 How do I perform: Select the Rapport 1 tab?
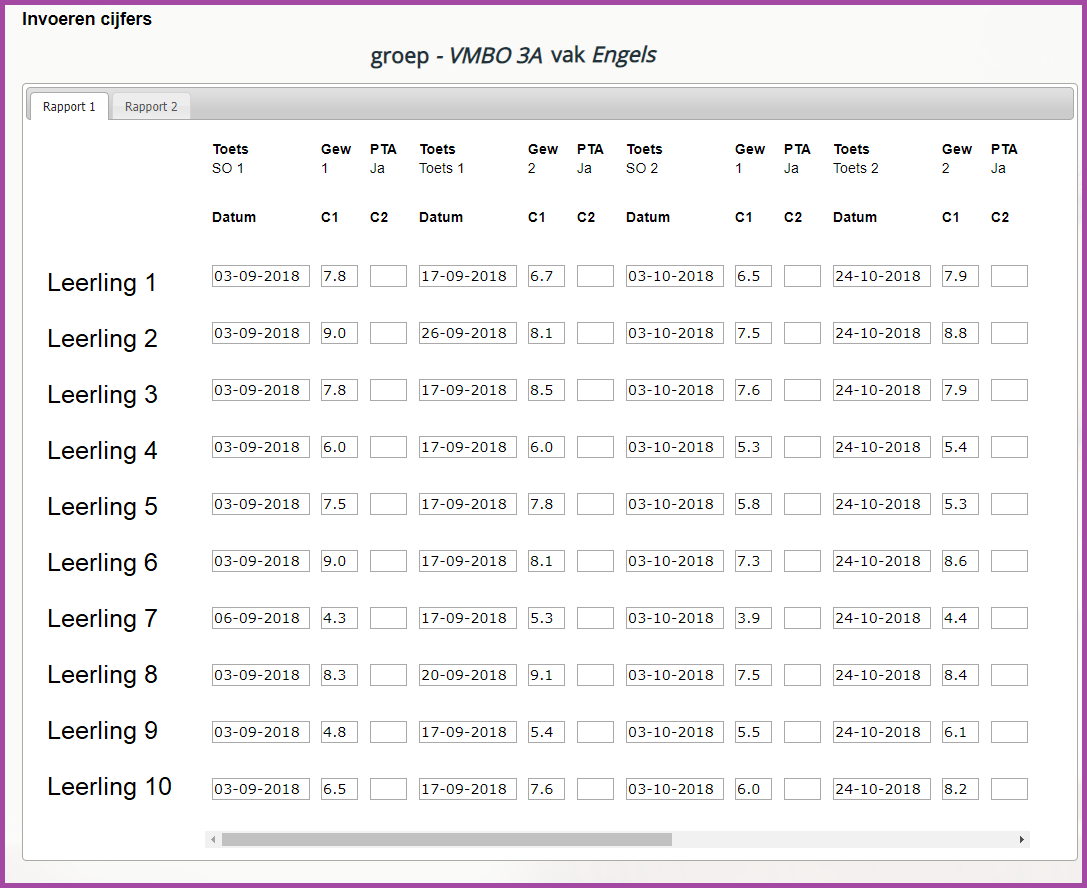tap(69, 107)
